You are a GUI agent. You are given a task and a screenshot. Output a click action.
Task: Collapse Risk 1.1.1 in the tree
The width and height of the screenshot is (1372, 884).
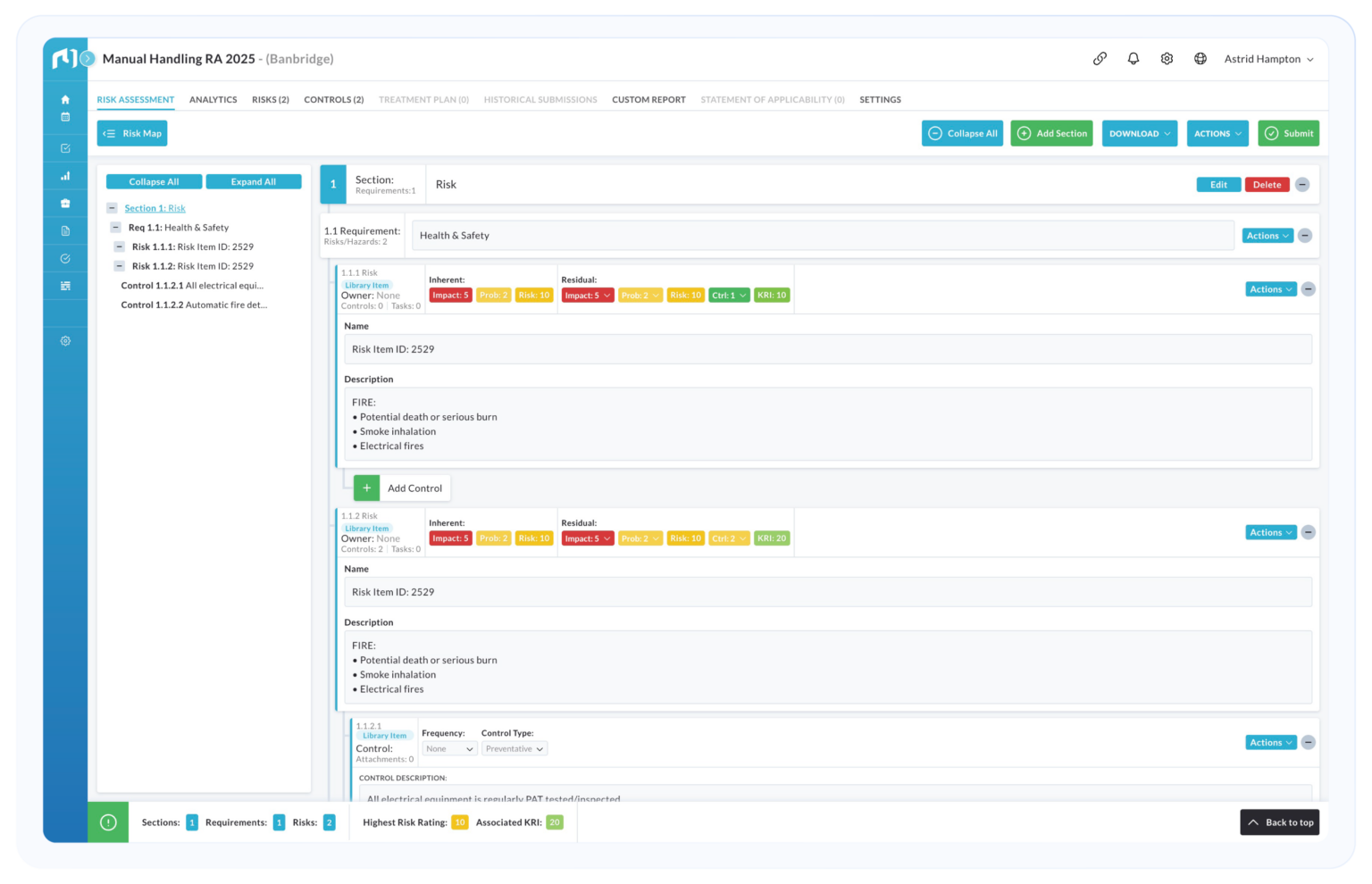tap(119, 246)
